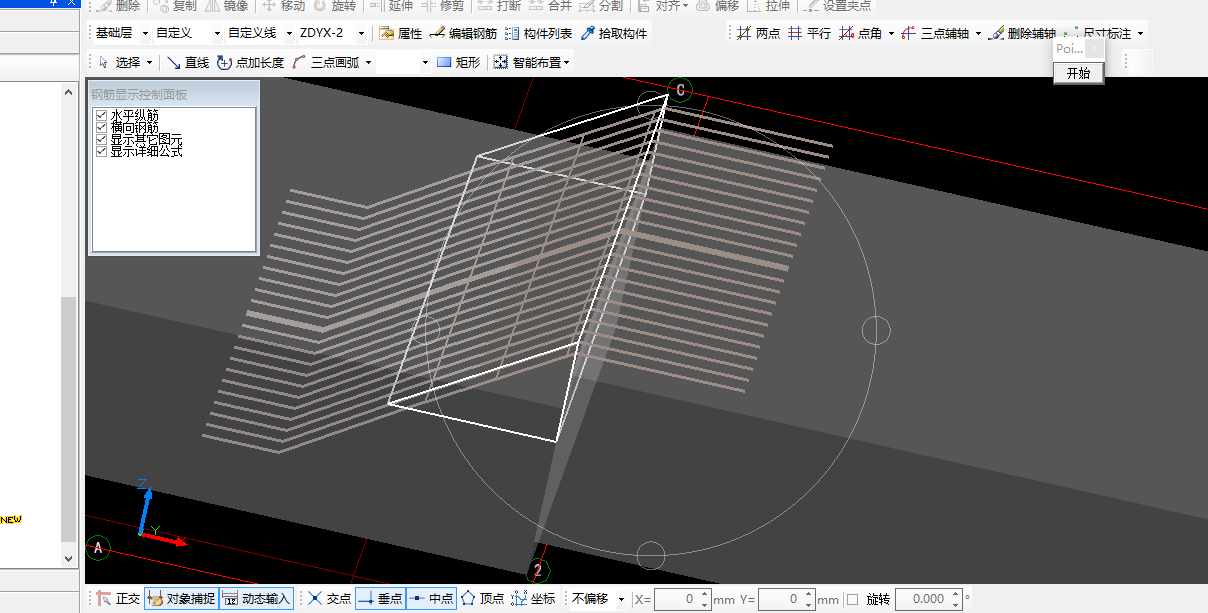Screen dimensions: 1208x613
Task: Click the 编辑钢筋 edit rebar tool
Action: [463, 33]
